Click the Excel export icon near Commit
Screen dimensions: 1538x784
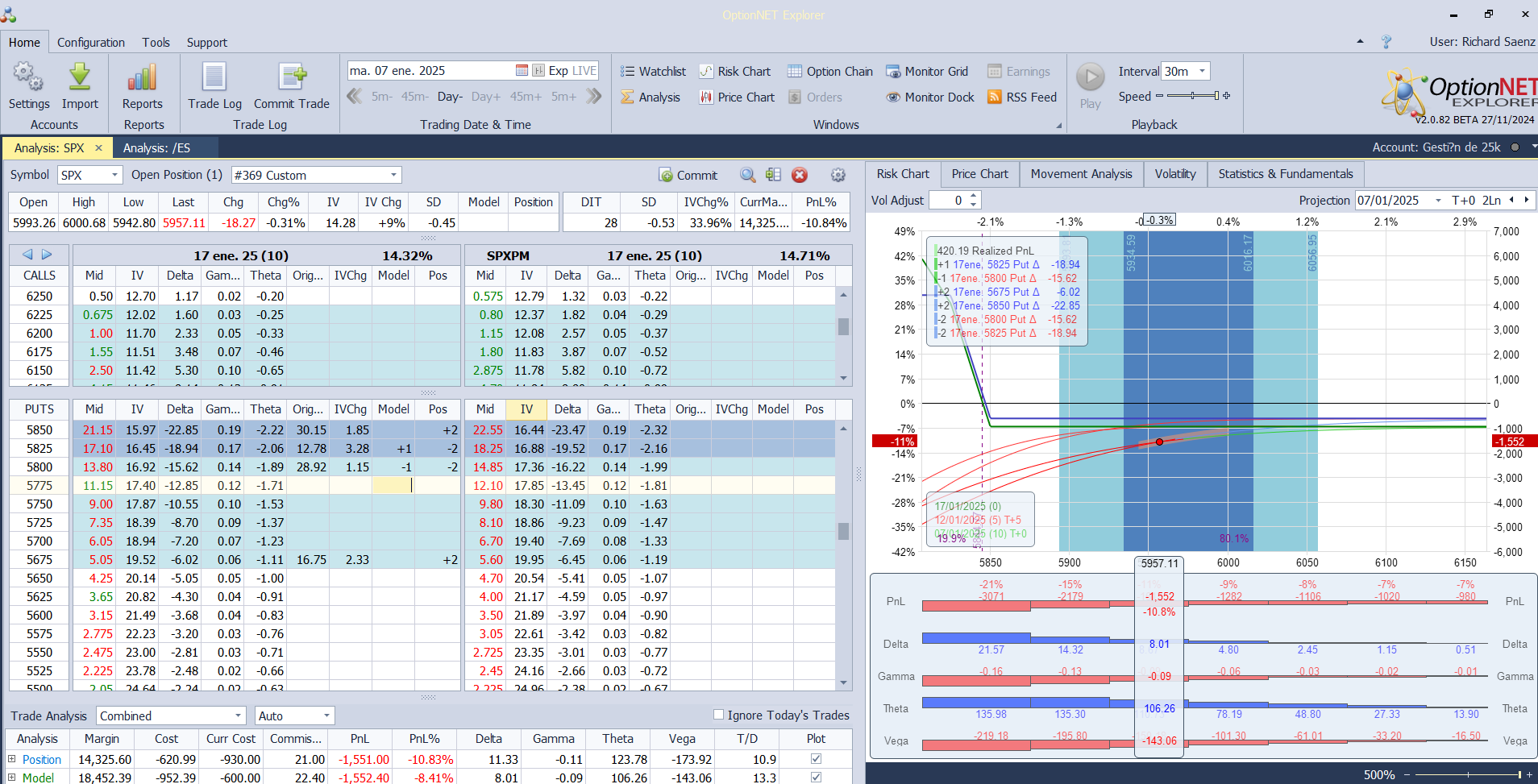coord(774,175)
